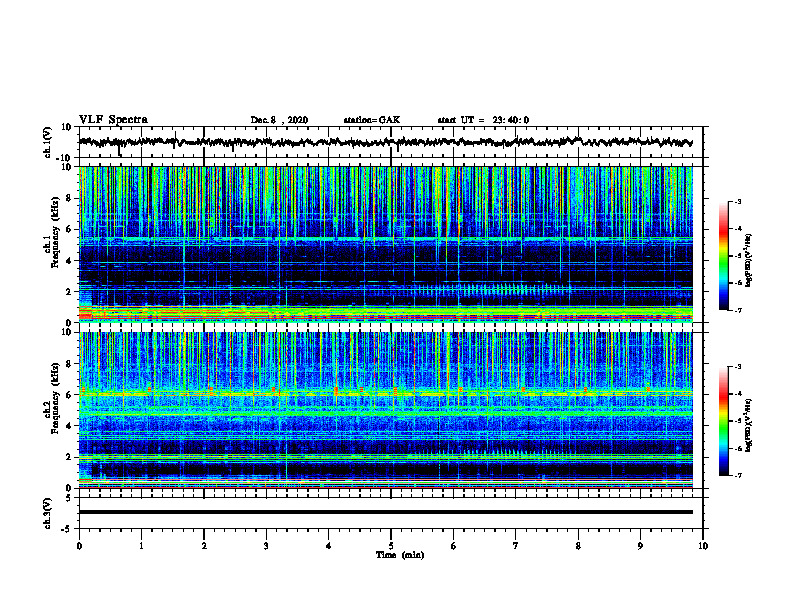Image resolution: width=792 pixels, height=612 pixels.
Task: Click the "4" tick on the time axis
Action: point(329,546)
